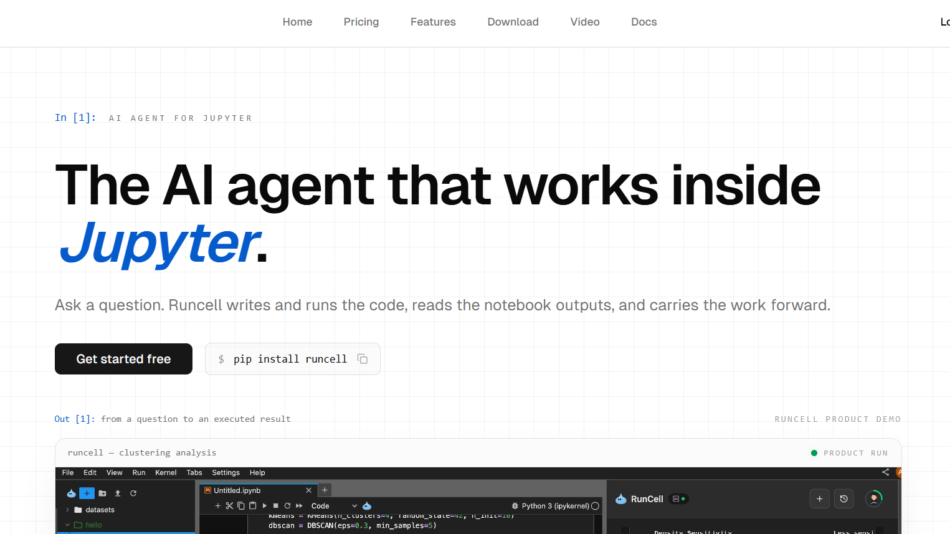The image size is (950, 534).
Task: Close the Untitled.ipynb tab
Action: tap(308, 490)
